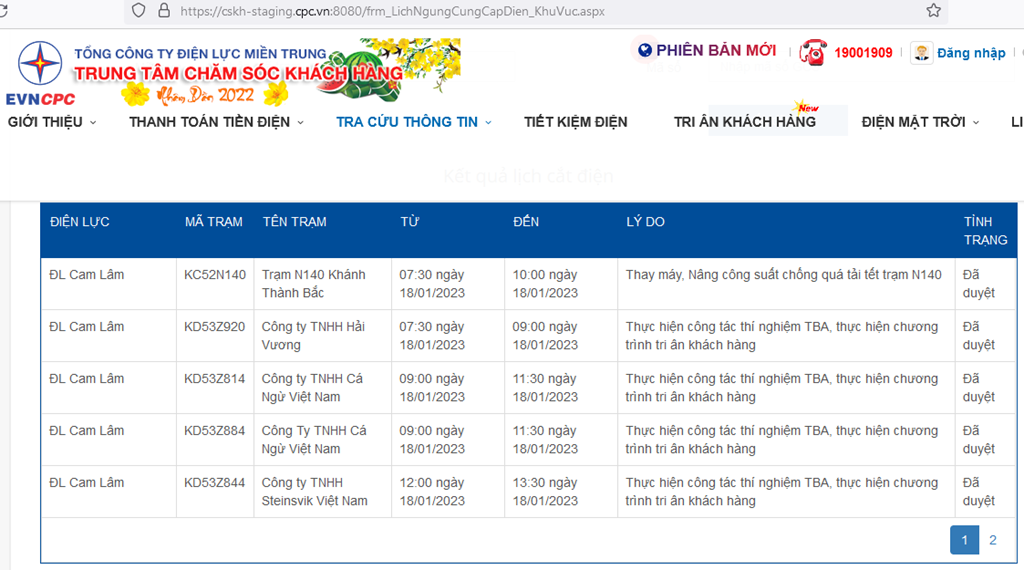Click the Phiên bản mới link
The width and height of the screenshot is (1024, 570).
click(716, 51)
